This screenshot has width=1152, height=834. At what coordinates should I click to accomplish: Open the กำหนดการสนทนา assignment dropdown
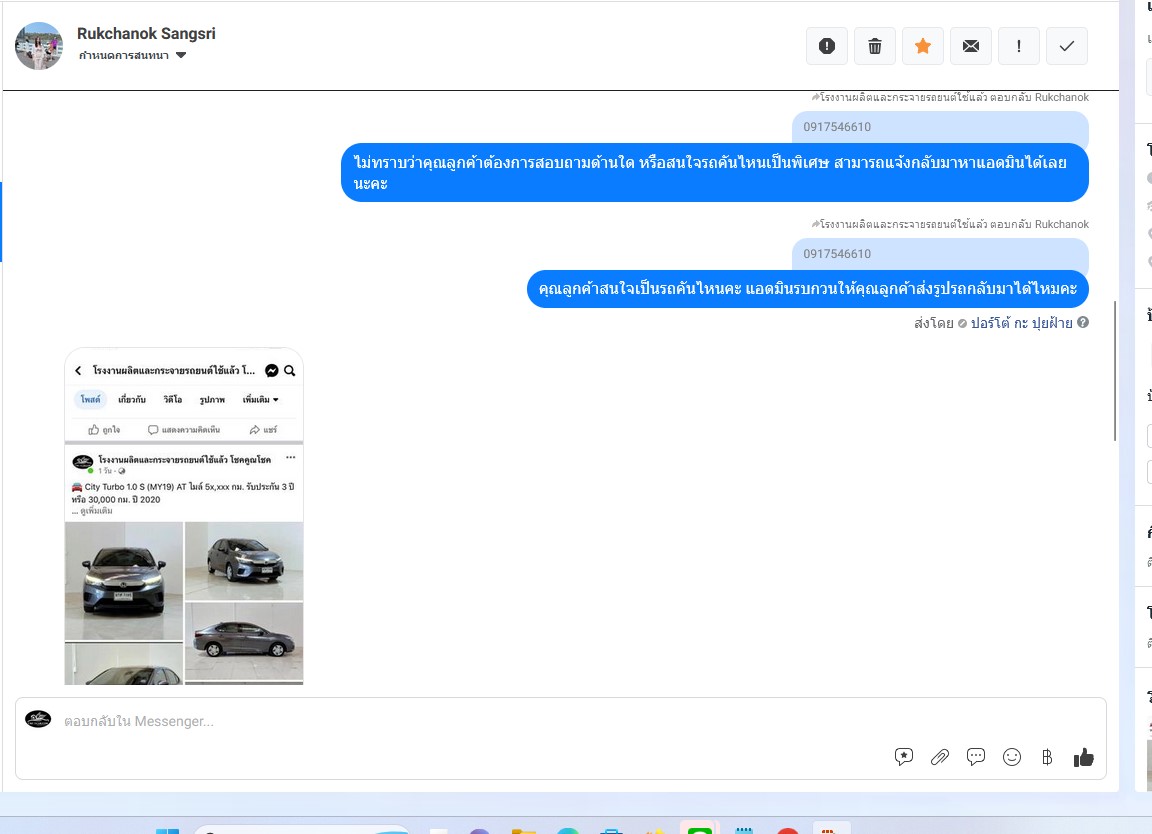(132, 55)
